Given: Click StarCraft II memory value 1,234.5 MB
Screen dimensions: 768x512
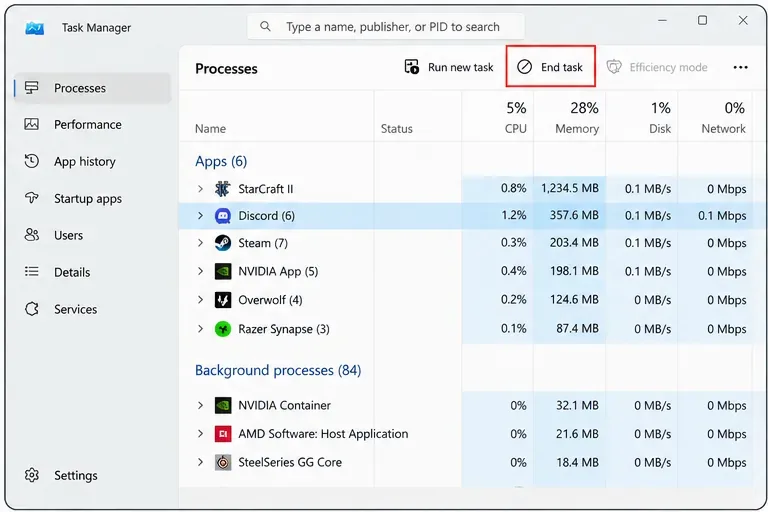Looking at the screenshot, I should pyautogui.click(x=570, y=189).
